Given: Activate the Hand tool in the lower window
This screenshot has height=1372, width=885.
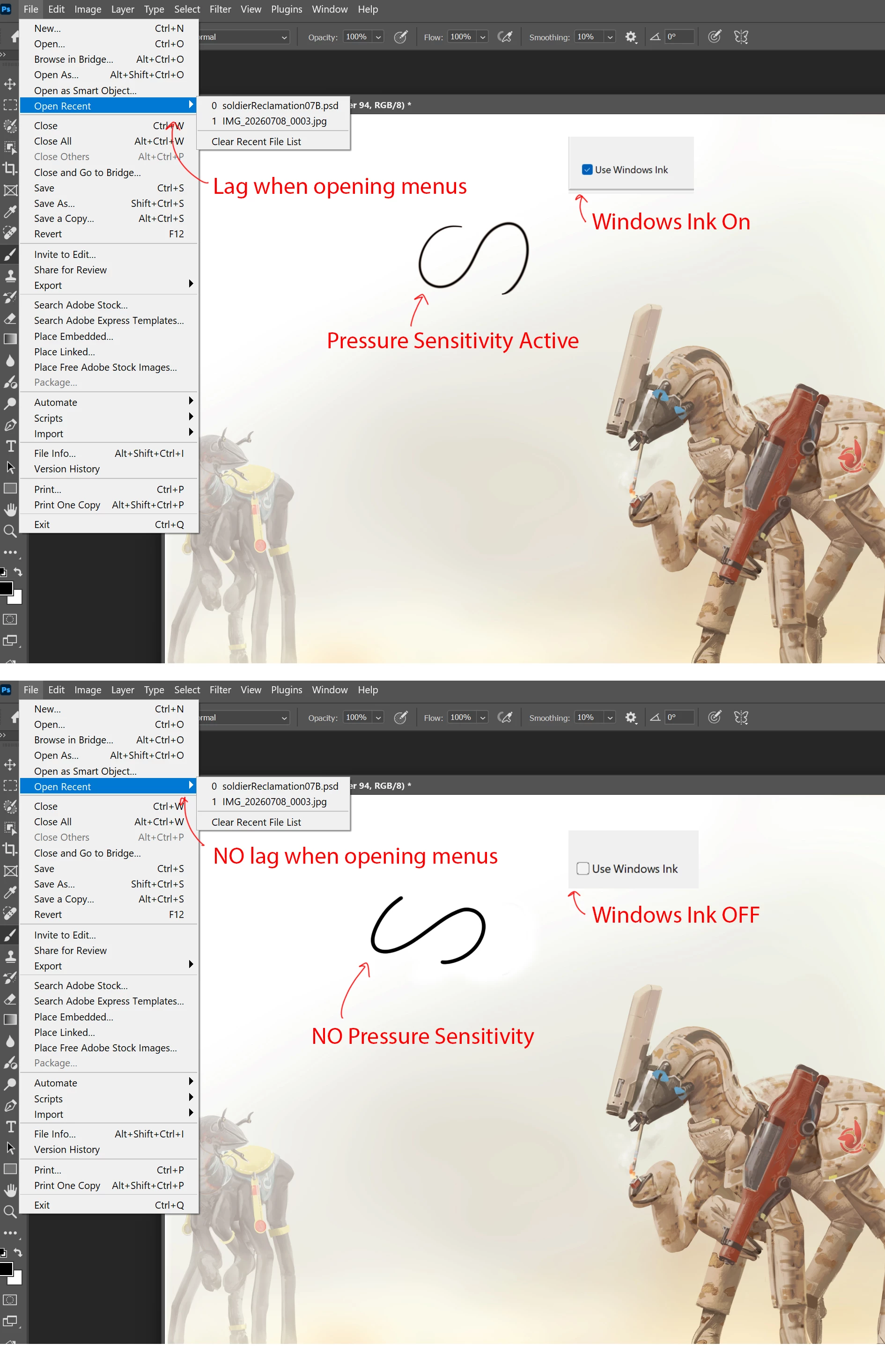Looking at the screenshot, I should [x=10, y=1190].
